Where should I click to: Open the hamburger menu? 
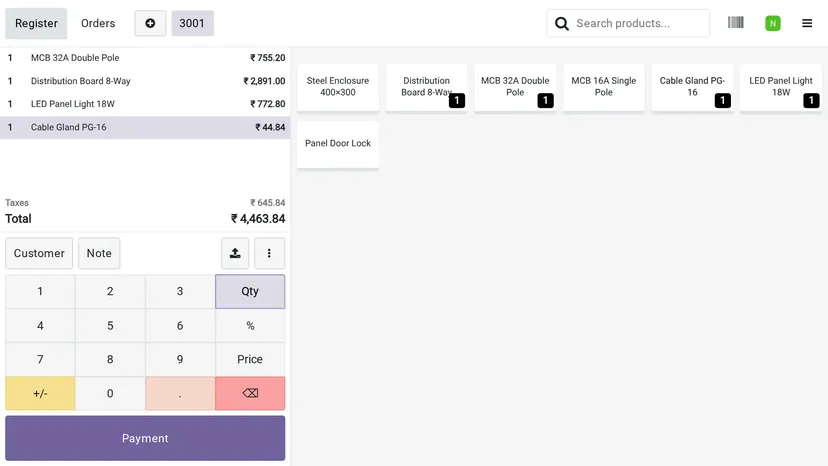pyautogui.click(x=807, y=23)
